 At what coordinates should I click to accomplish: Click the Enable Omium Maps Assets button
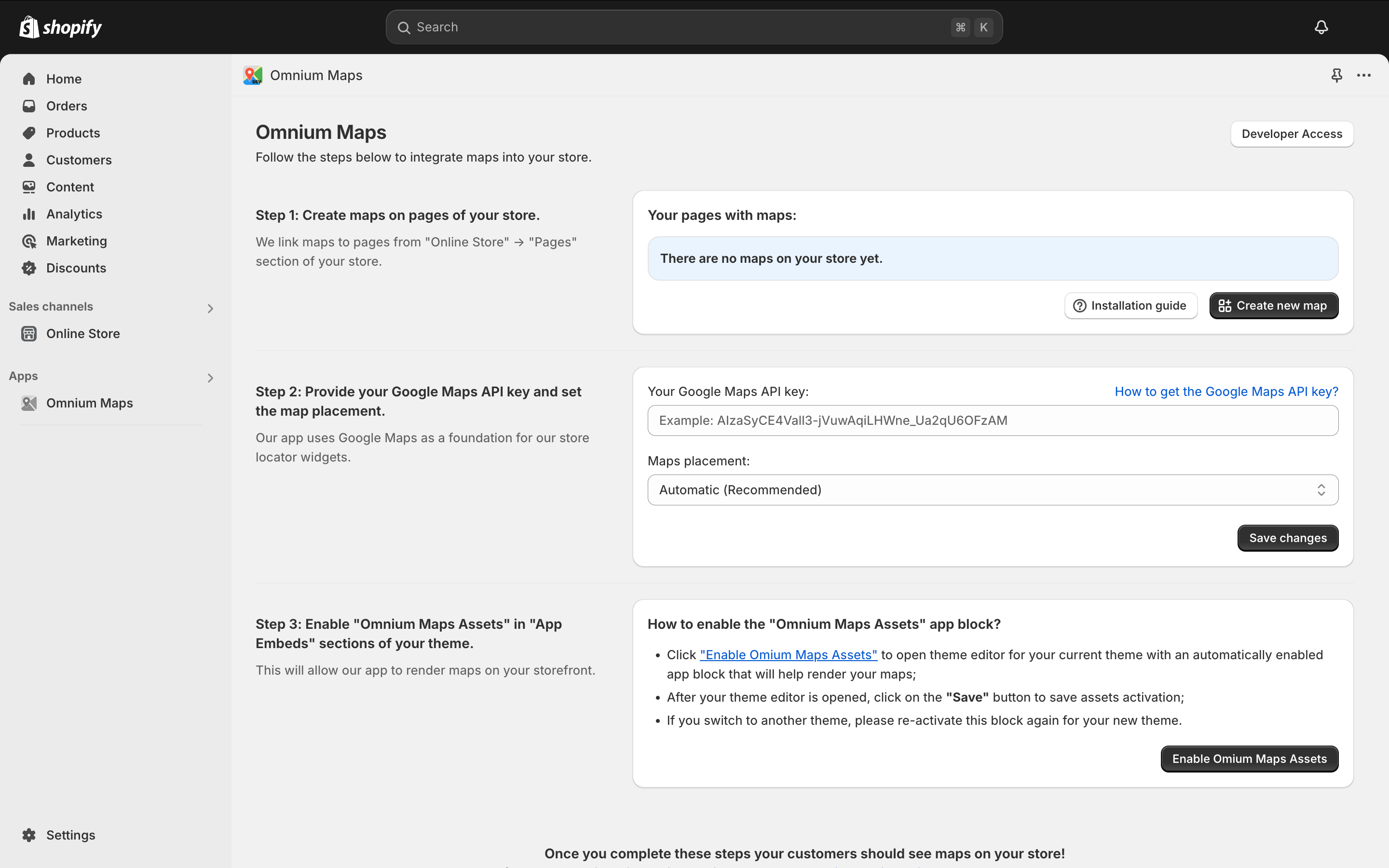[x=1249, y=759]
